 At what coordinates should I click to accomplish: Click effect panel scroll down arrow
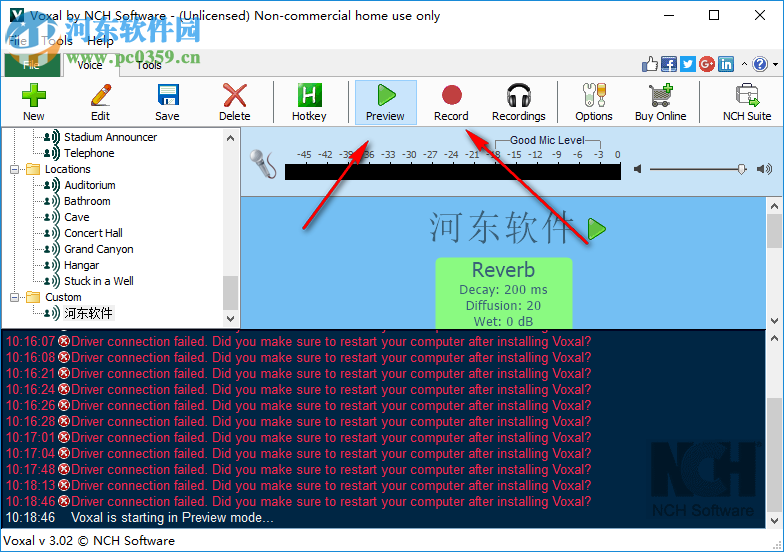774,320
